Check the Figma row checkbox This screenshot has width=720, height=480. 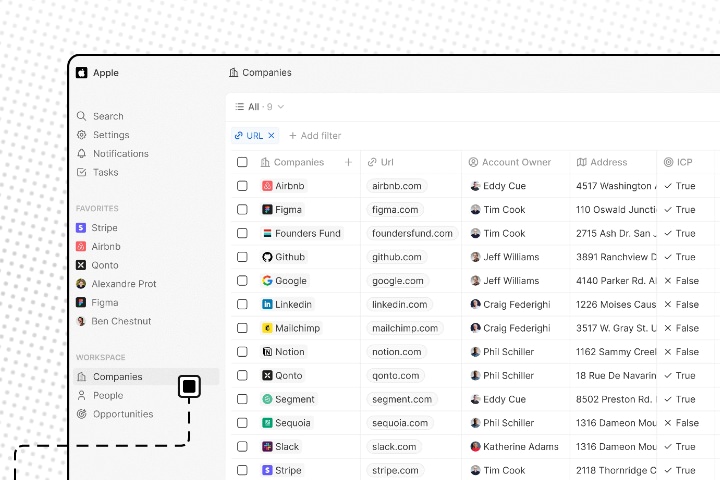click(242, 209)
